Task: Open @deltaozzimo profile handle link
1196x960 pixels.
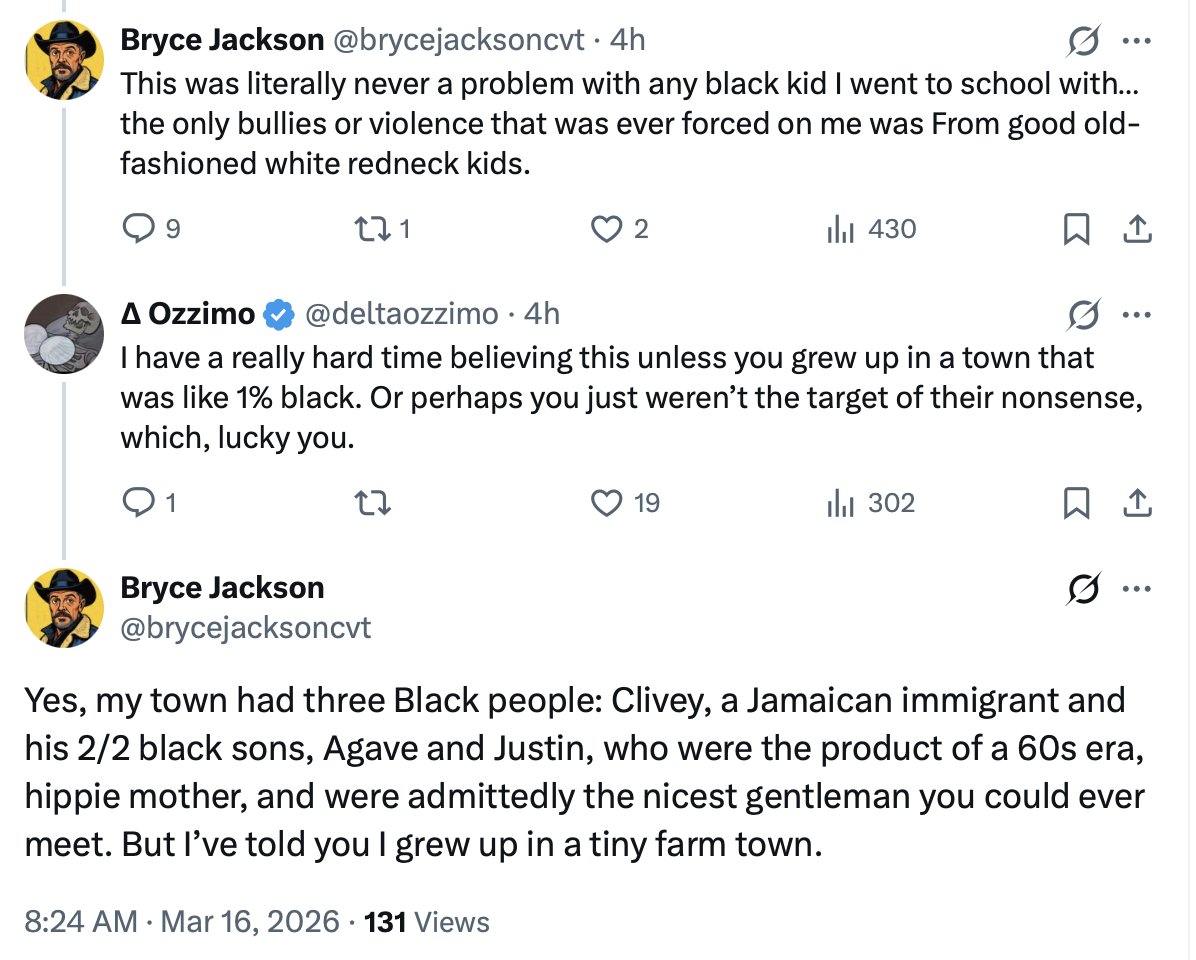Action: 400,314
